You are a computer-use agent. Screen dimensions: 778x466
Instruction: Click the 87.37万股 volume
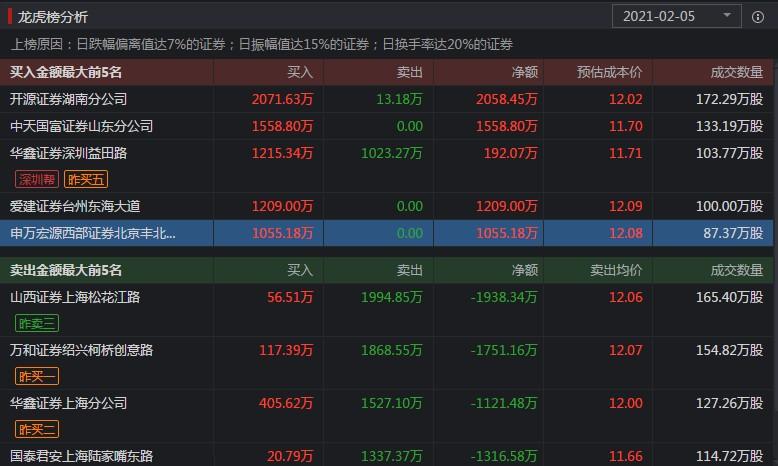coord(733,233)
